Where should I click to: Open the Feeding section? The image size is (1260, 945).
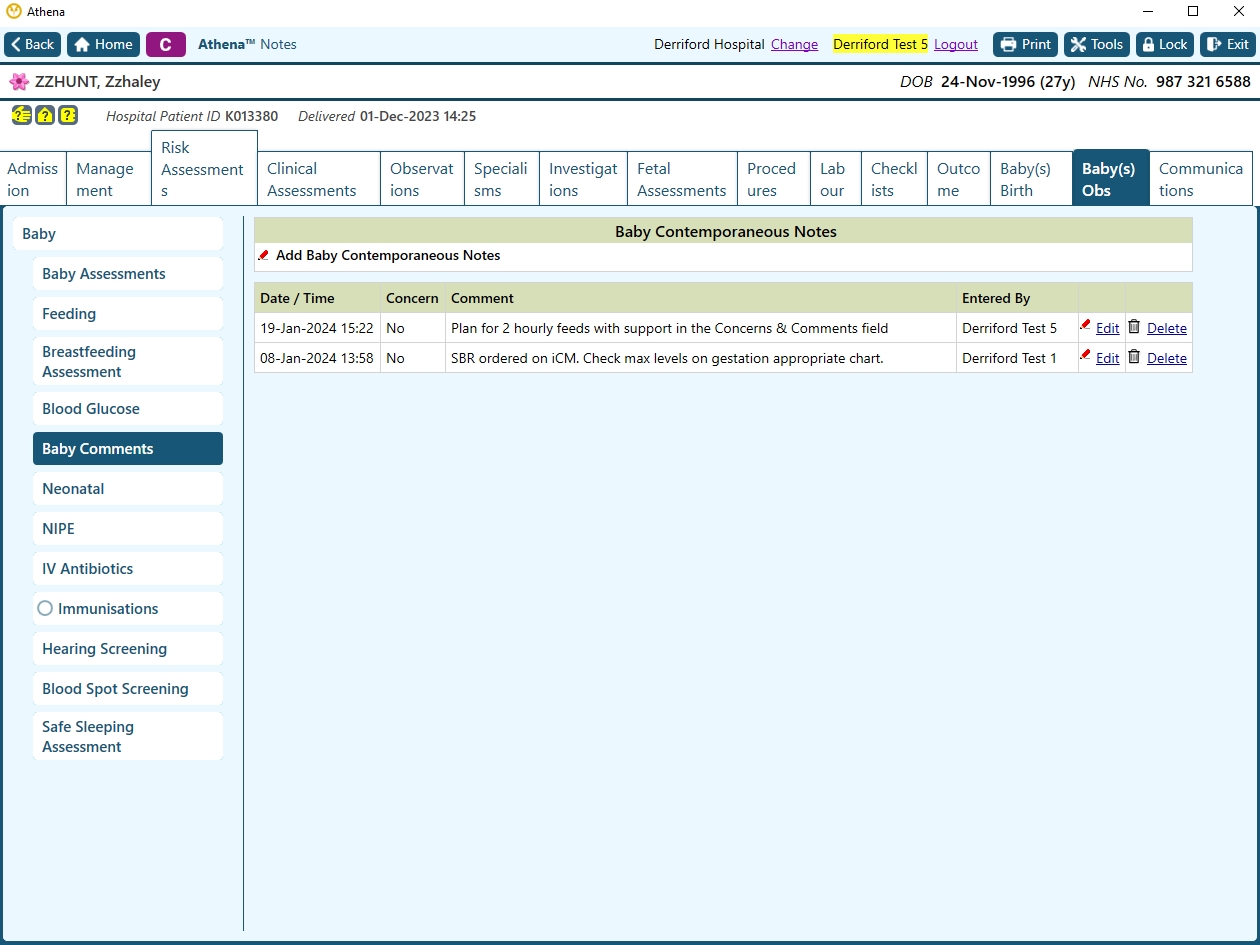tap(127, 314)
